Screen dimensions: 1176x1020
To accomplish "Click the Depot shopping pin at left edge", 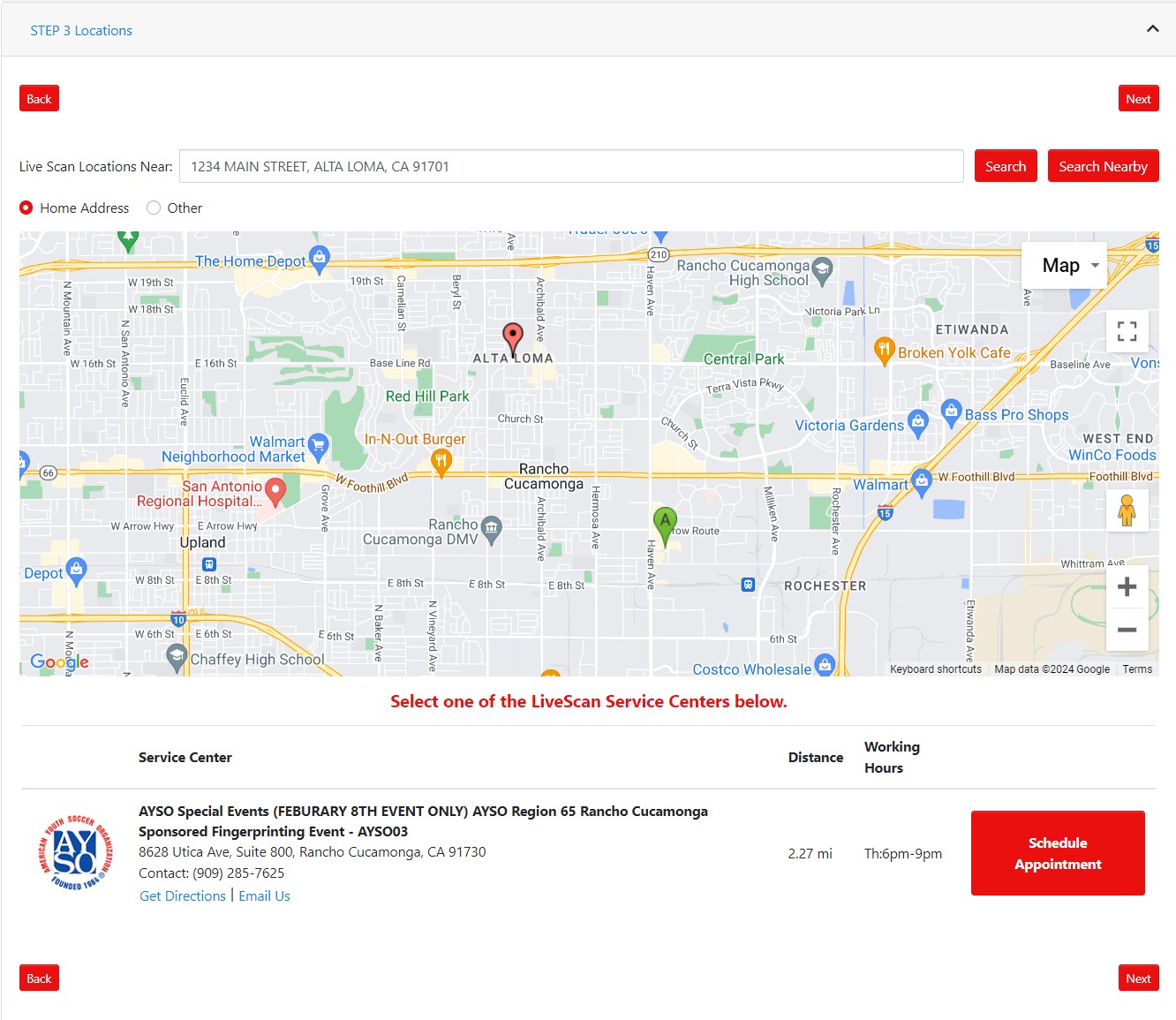I will click(x=77, y=570).
